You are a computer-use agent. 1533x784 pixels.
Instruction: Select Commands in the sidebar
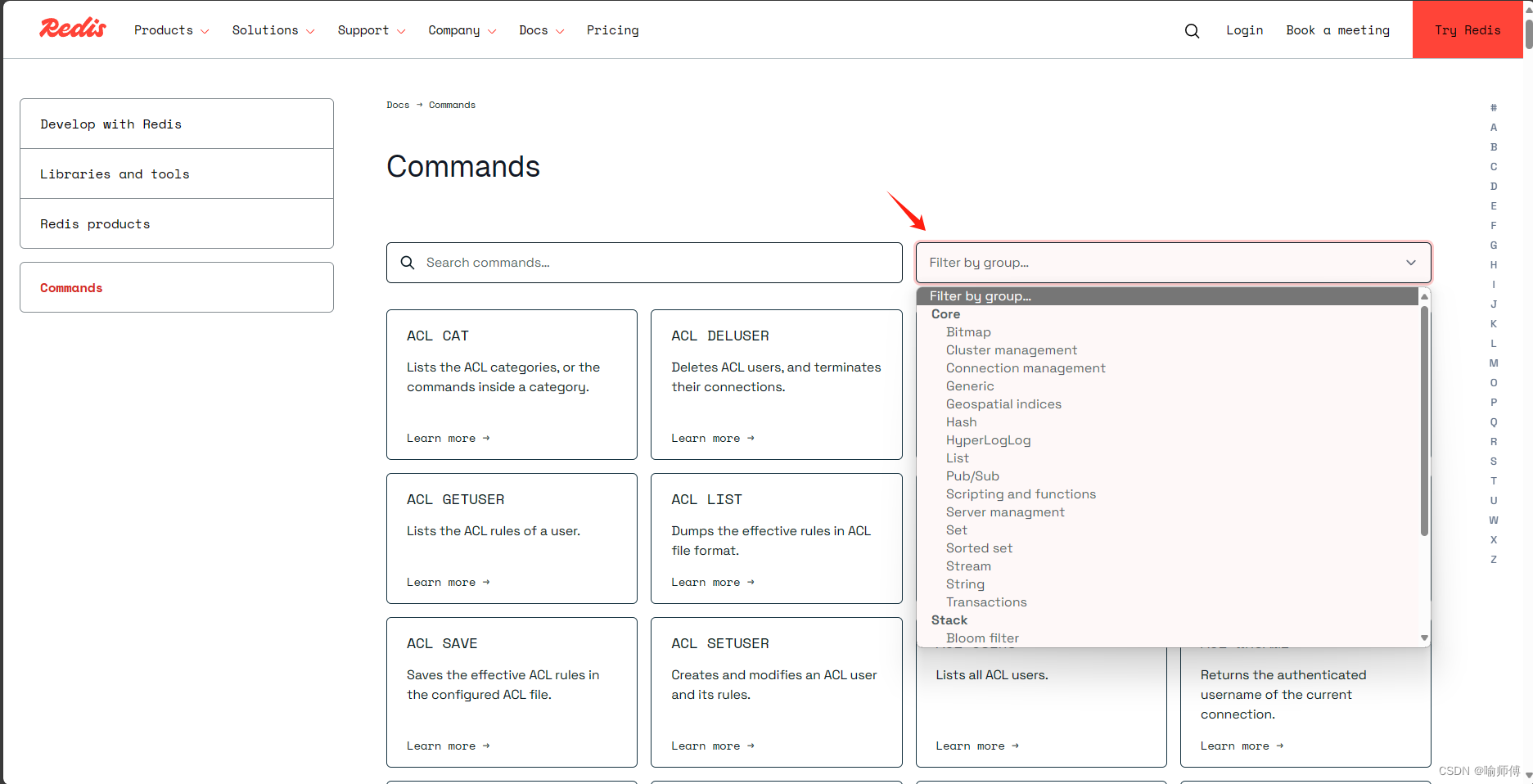click(177, 287)
